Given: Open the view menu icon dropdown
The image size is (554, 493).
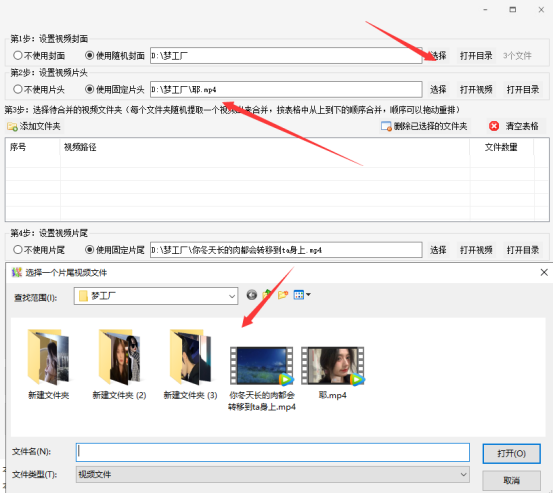Looking at the screenshot, I should pos(302,295).
